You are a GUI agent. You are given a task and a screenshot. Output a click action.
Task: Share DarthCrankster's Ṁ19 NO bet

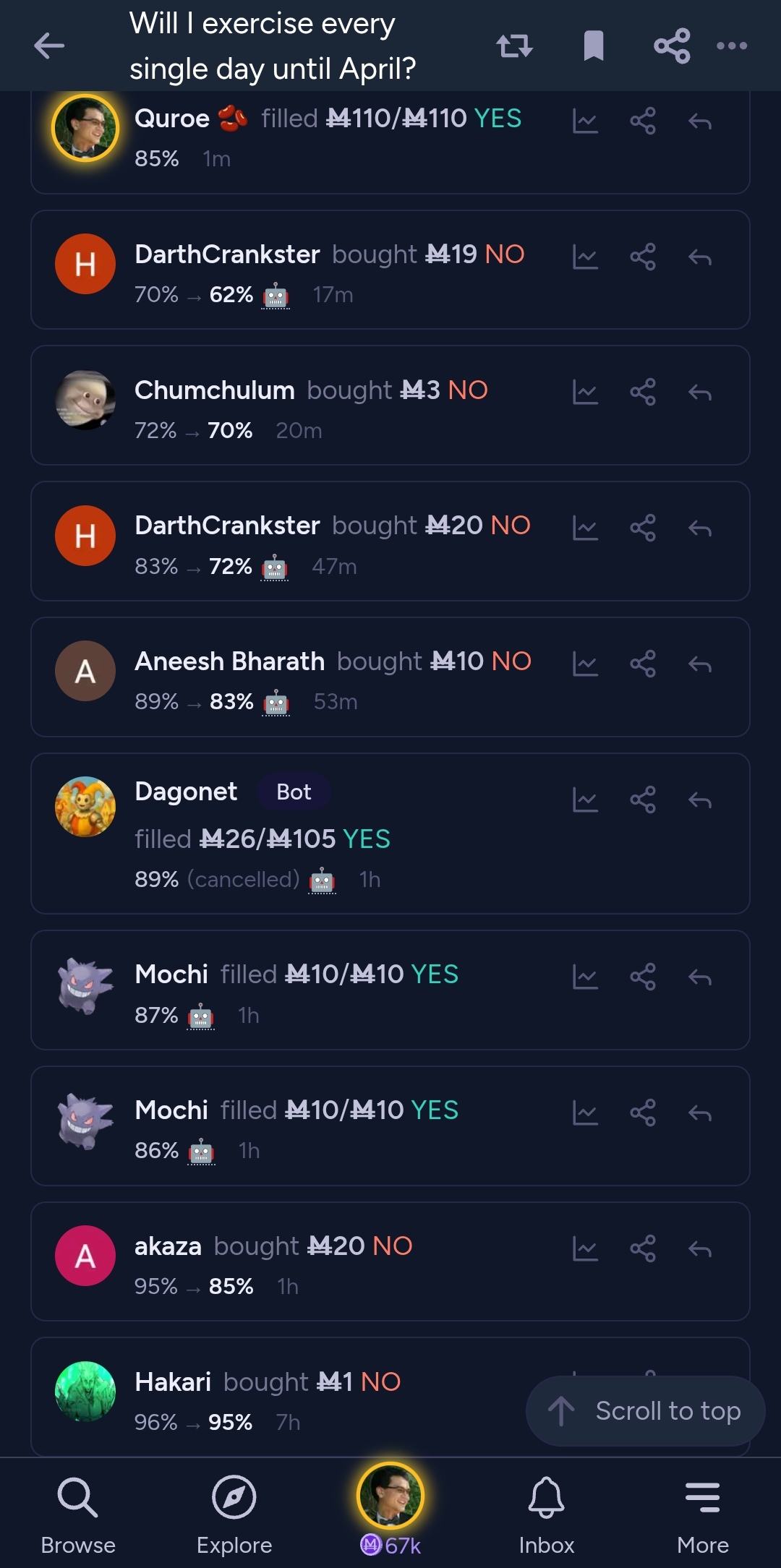tap(643, 257)
